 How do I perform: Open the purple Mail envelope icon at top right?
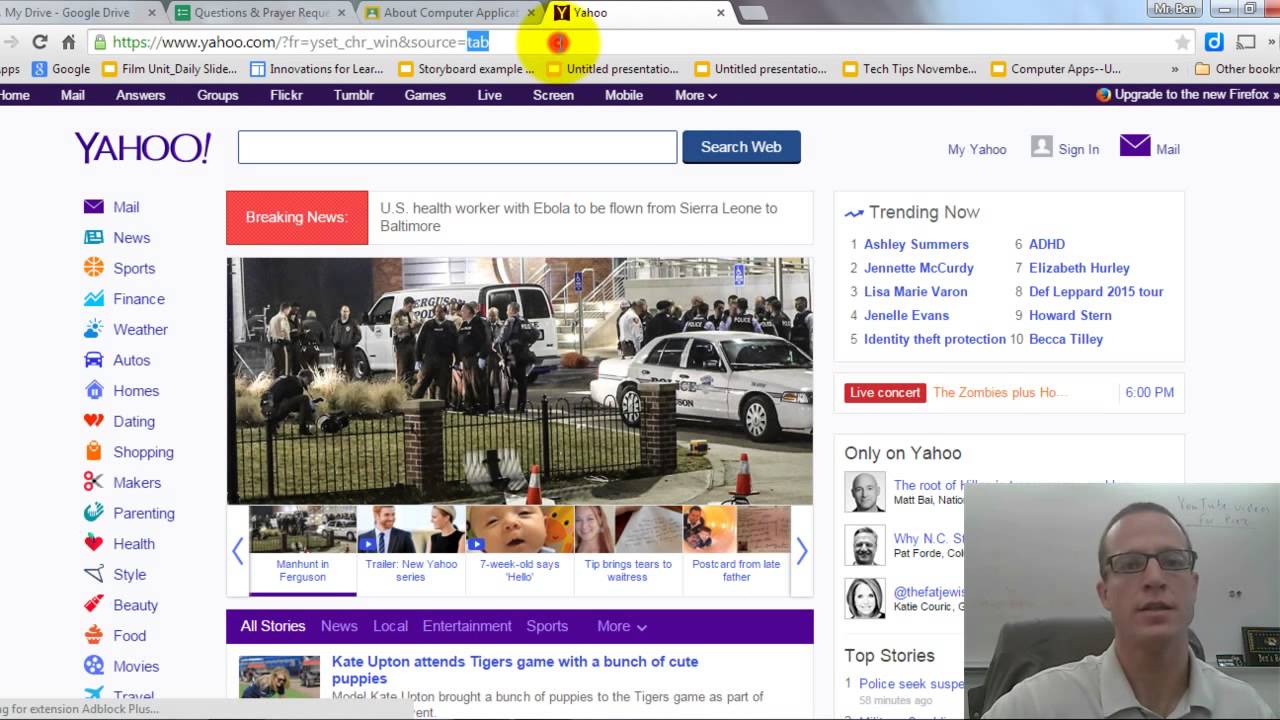[x=1135, y=146]
